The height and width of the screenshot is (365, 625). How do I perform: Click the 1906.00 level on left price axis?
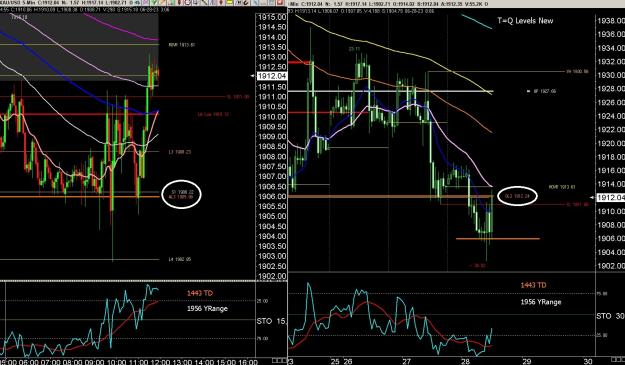pyautogui.click(x=272, y=196)
